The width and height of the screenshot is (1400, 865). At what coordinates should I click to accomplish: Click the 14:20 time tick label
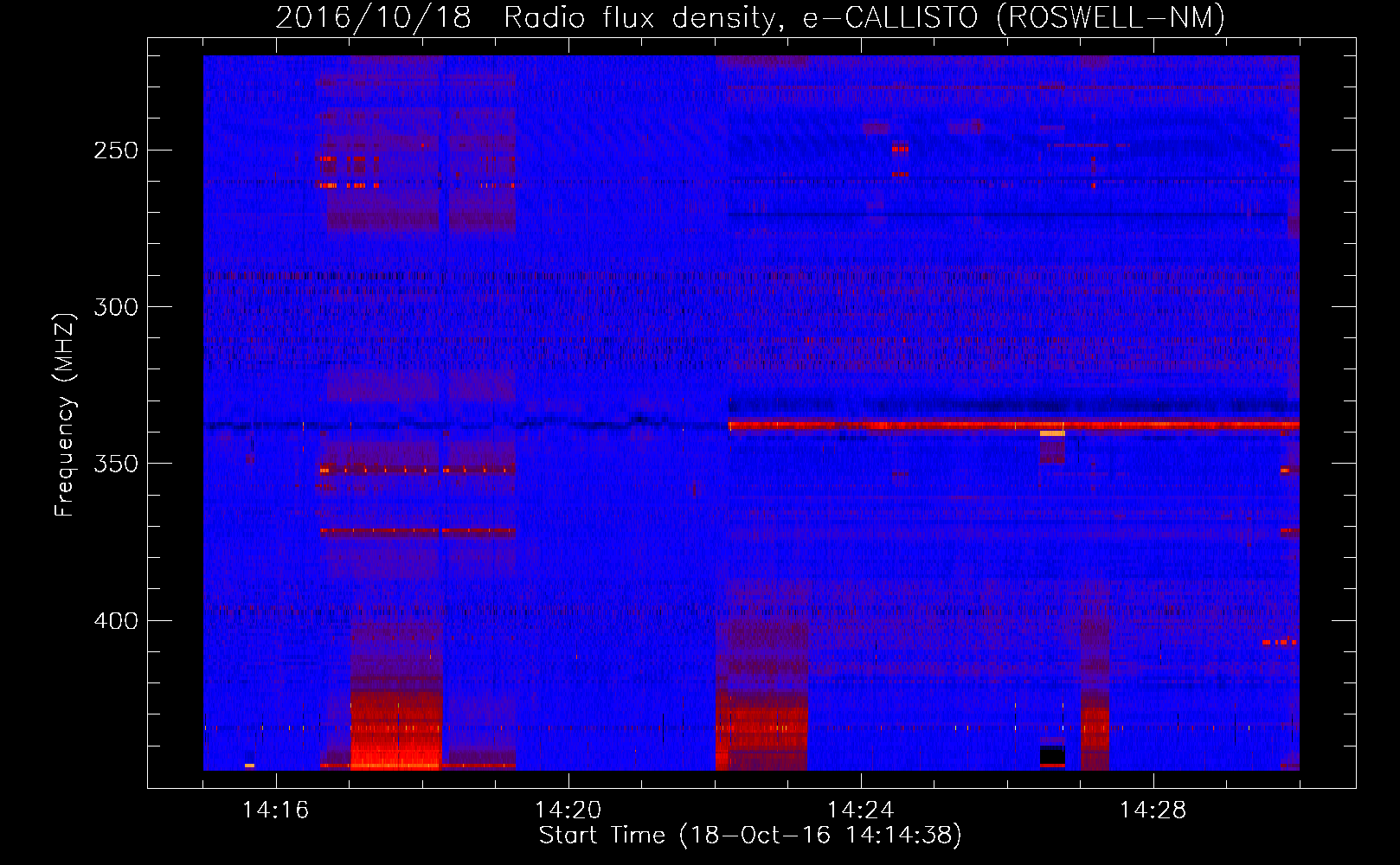click(568, 811)
